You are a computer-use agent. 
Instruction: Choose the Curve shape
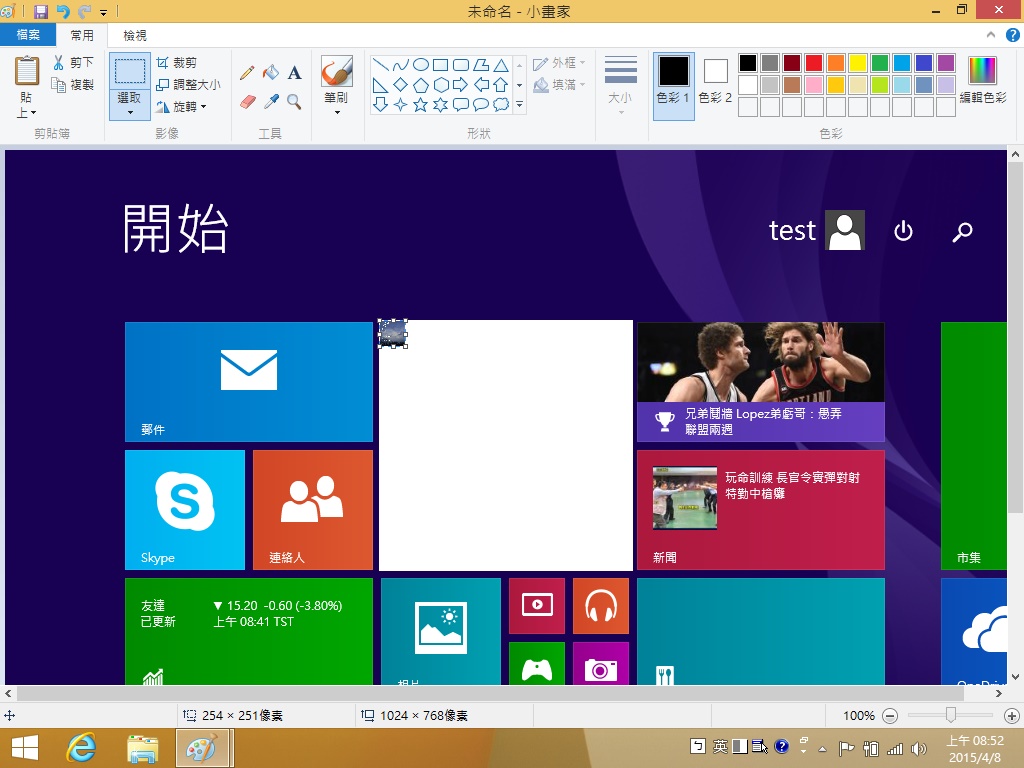click(x=400, y=65)
